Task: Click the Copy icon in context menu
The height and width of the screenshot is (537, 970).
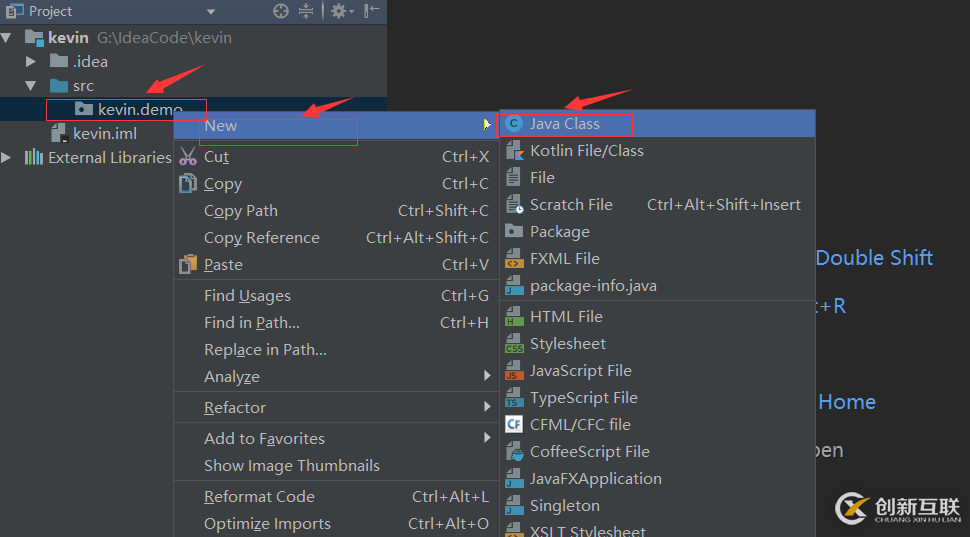Action: tap(187, 184)
